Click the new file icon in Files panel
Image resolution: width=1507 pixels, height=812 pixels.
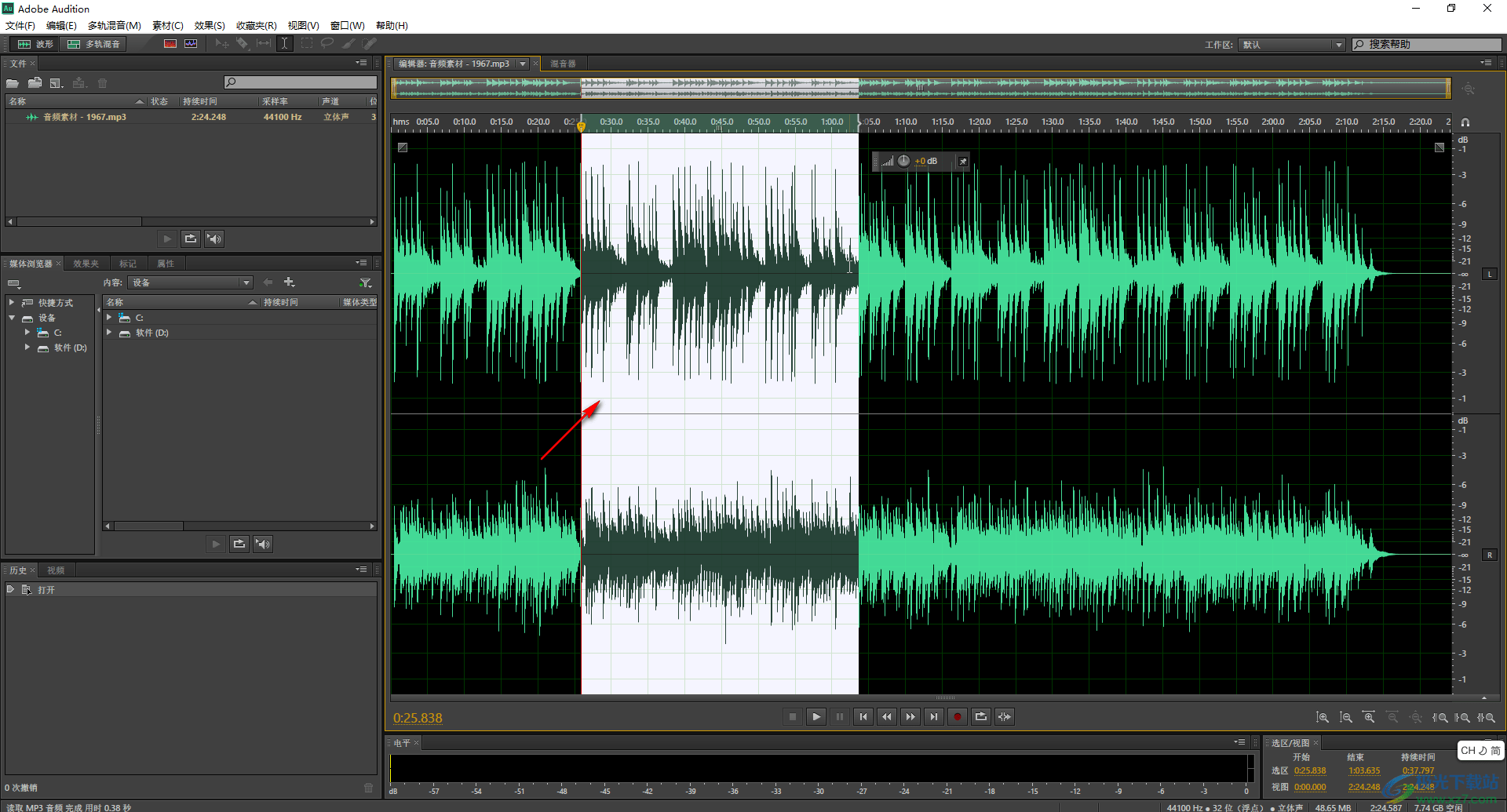click(x=57, y=83)
